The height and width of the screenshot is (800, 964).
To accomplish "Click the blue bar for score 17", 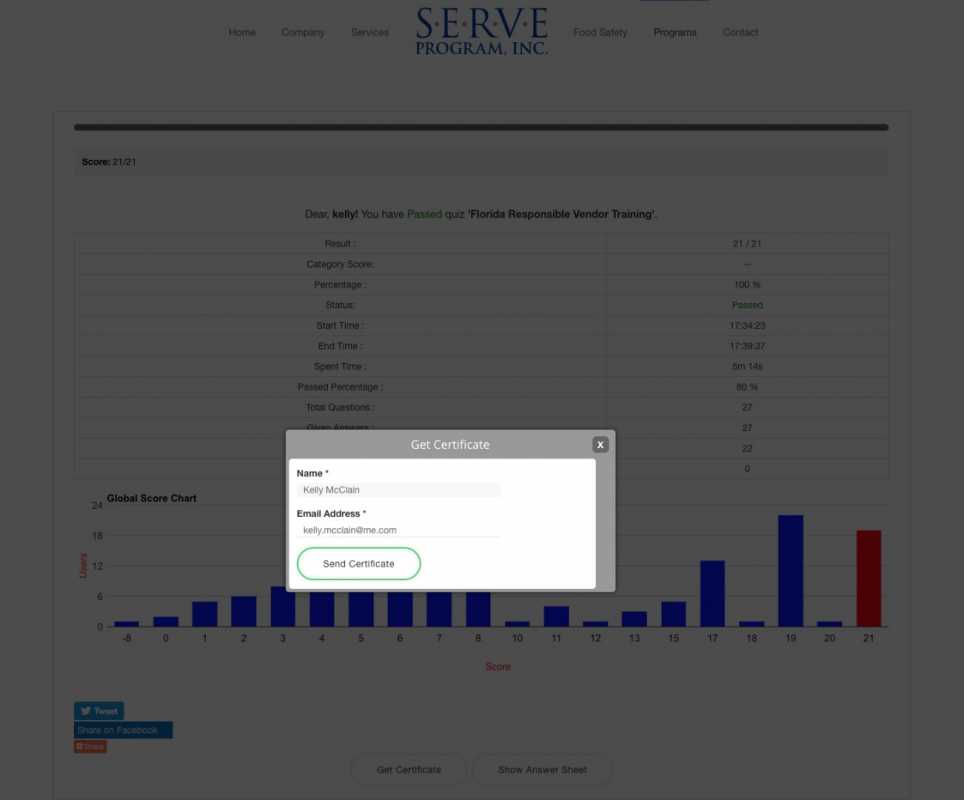I will 712,593.
